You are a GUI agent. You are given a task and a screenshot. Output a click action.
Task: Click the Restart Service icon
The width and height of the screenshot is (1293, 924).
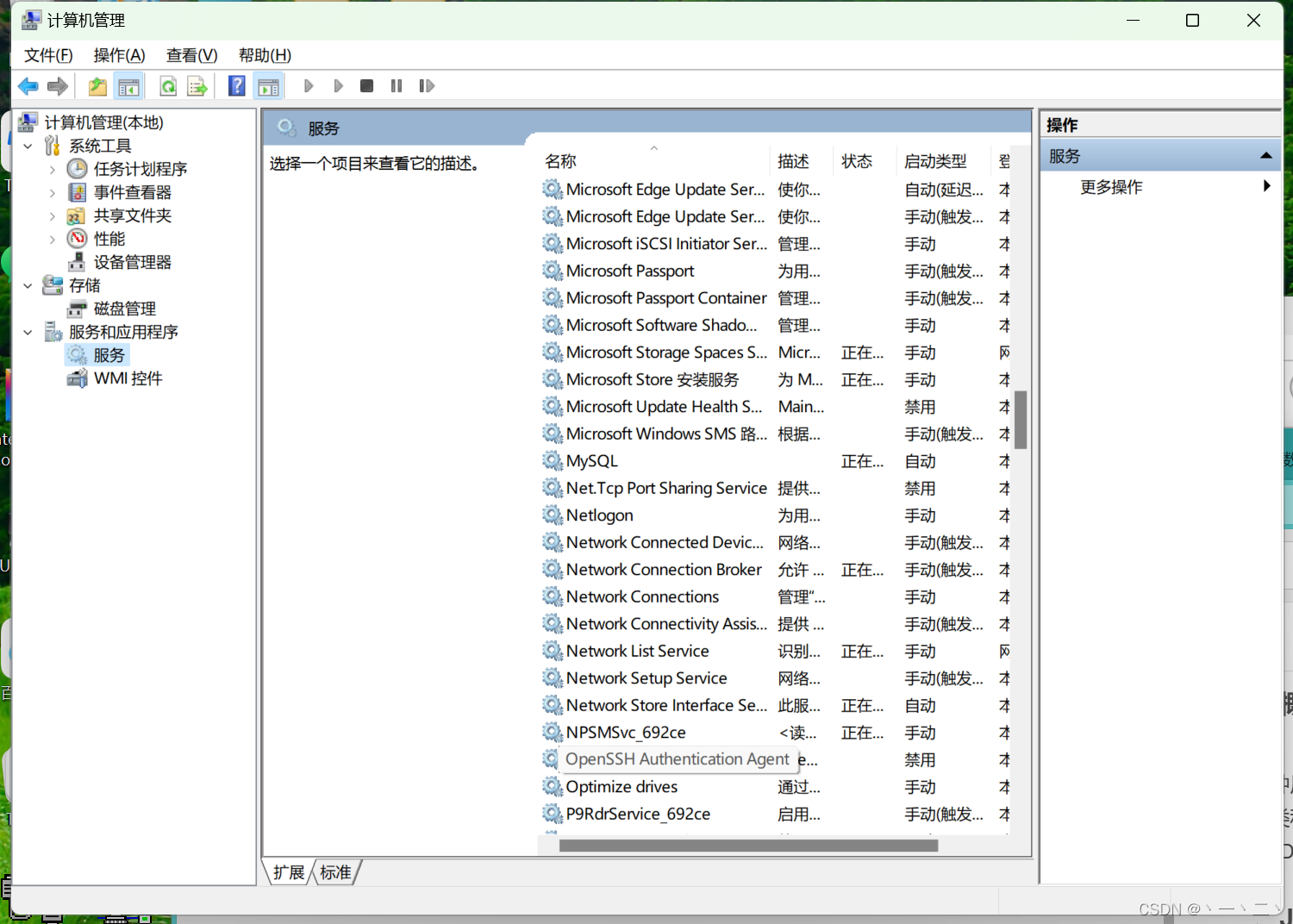tap(427, 86)
